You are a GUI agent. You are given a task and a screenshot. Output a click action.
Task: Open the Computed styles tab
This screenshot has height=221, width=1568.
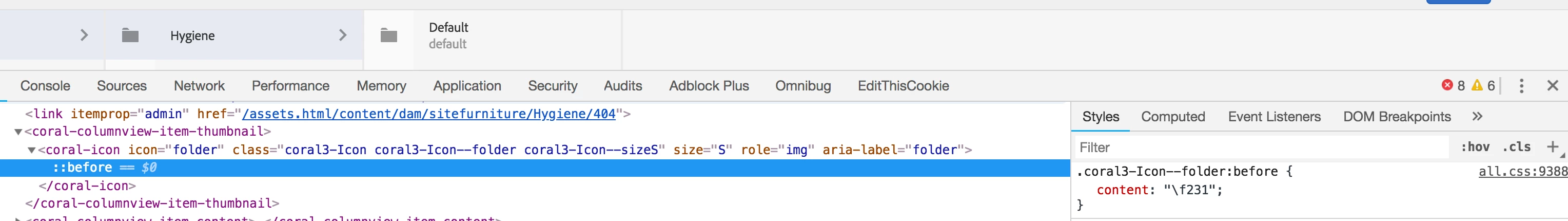coord(1173,117)
